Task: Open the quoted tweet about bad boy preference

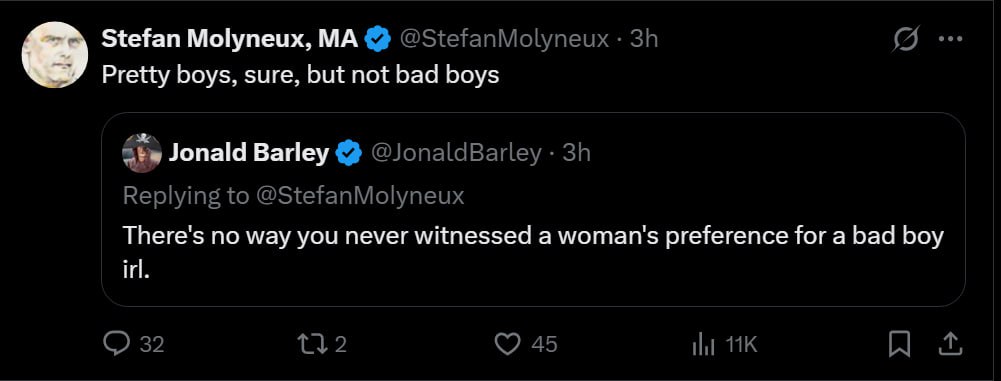Action: (x=533, y=210)
